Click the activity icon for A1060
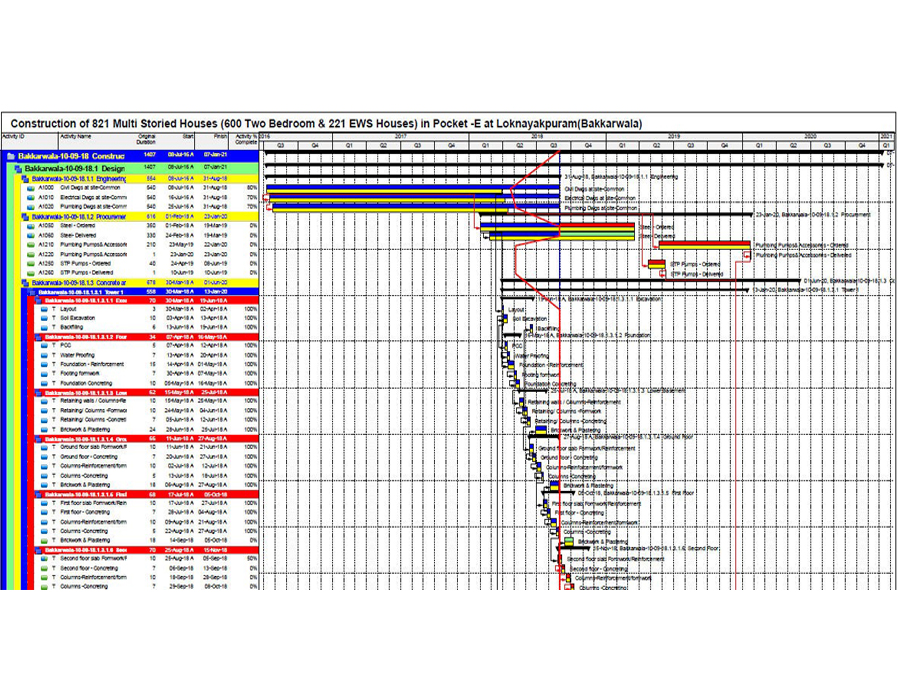The height and width of the screenshot is (700, 900). pos(31,235)
